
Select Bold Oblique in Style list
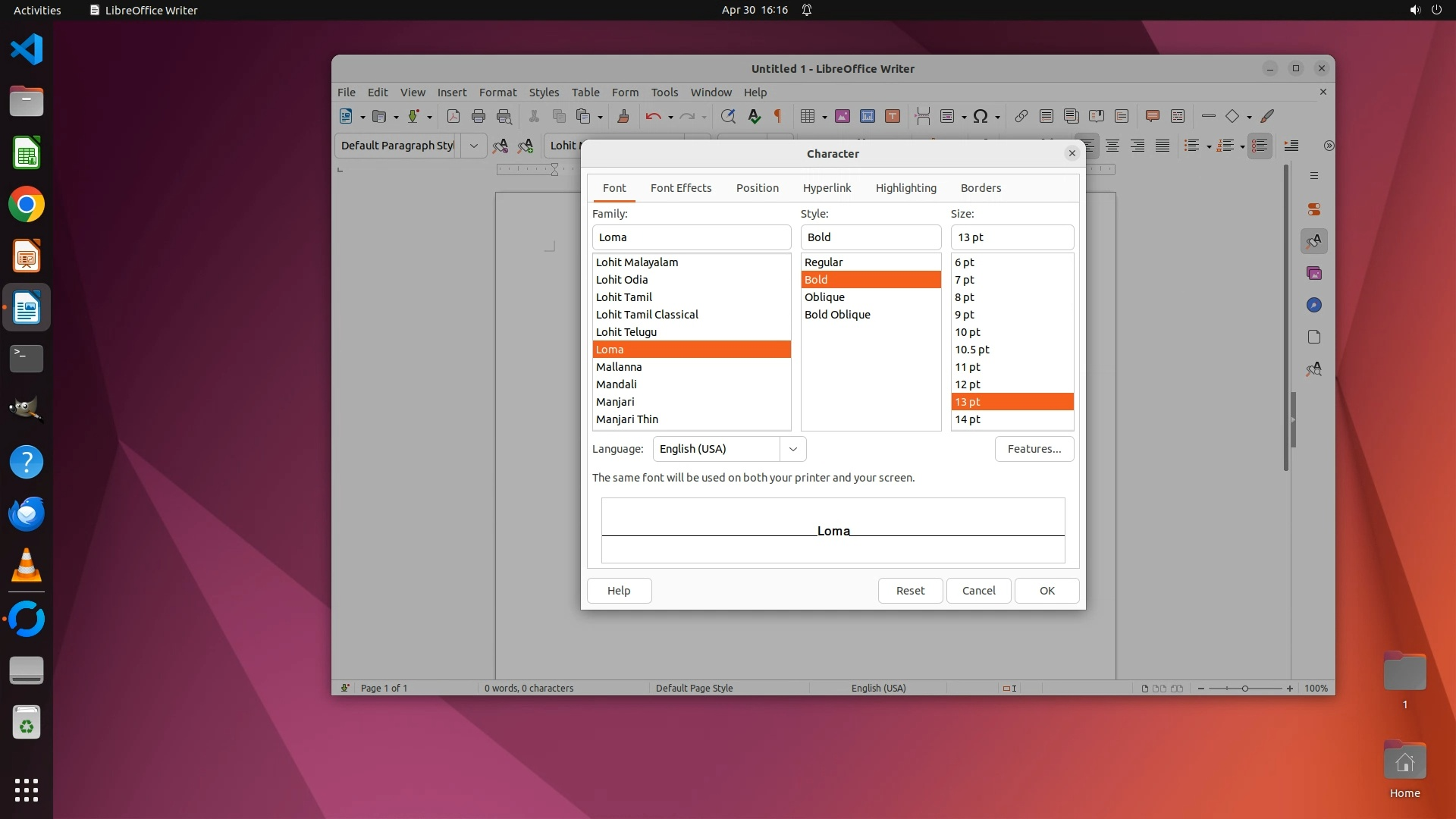click(837, 315)
